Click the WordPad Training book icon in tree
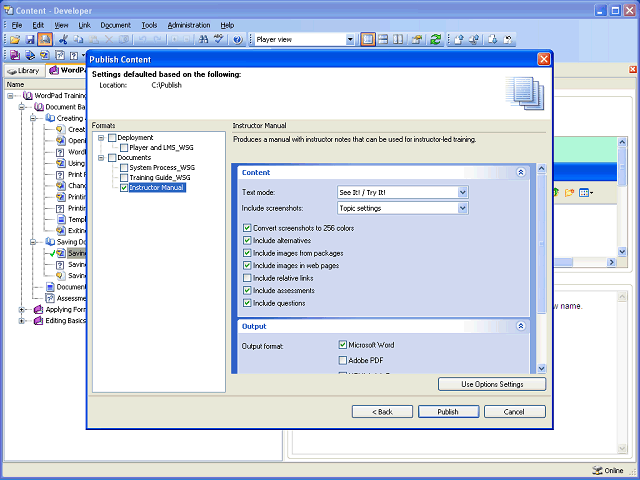640x480 pixels. click(x=28, y=96)
